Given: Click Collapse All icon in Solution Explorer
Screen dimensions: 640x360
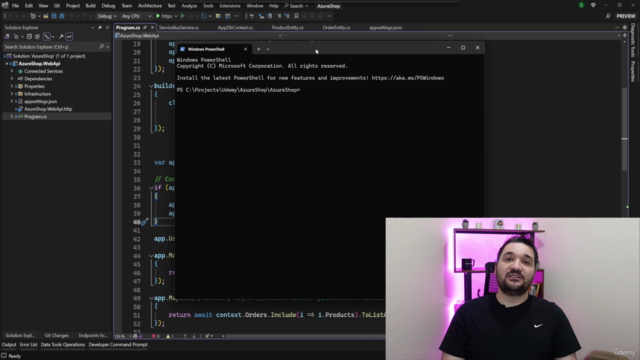Looking at the screenshot, I should 29,37.
